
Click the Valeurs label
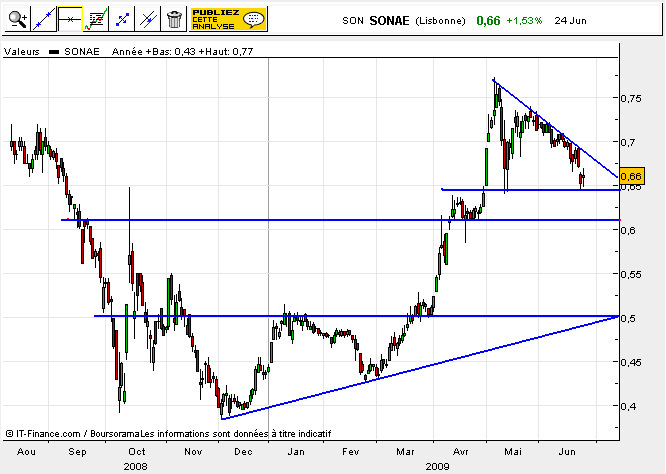tap(22, 52)
